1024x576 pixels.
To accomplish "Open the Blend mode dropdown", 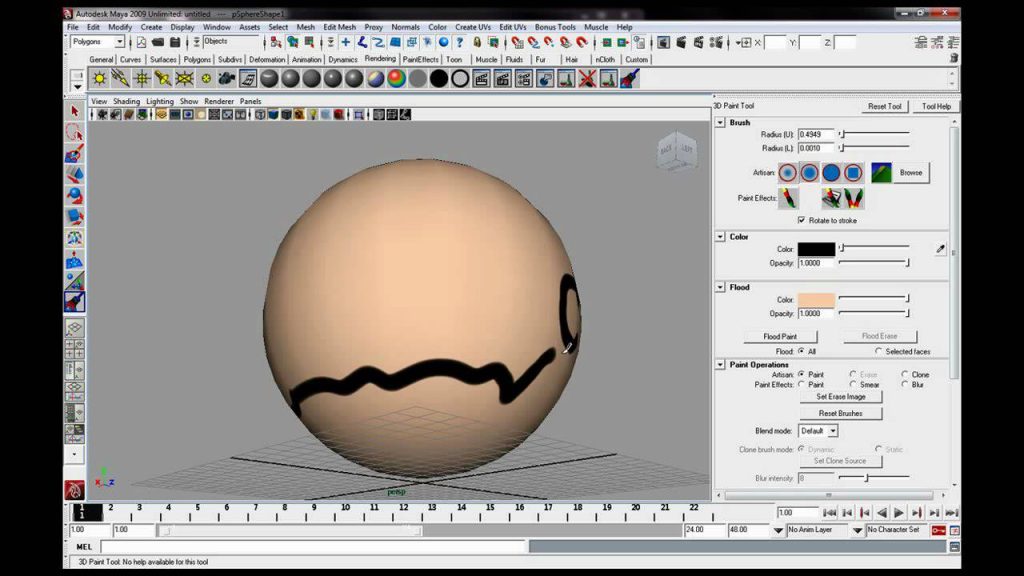I will coord(818,431).
